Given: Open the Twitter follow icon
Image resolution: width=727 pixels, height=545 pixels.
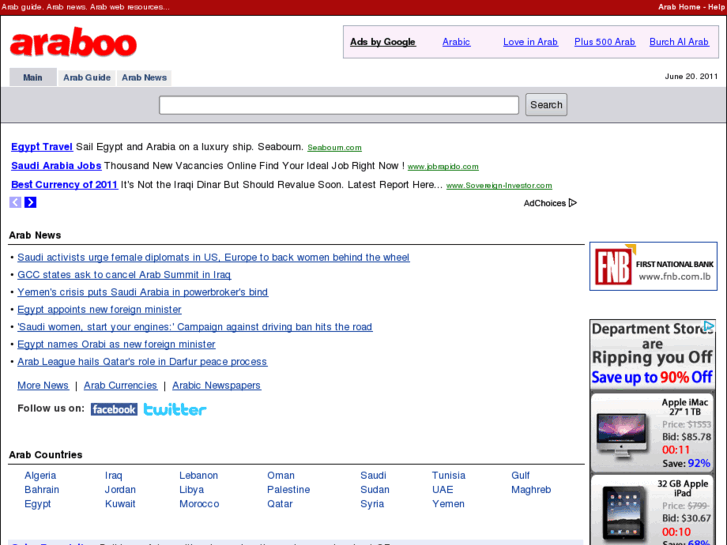Looking at the screenshot, I should pos(175,410).
